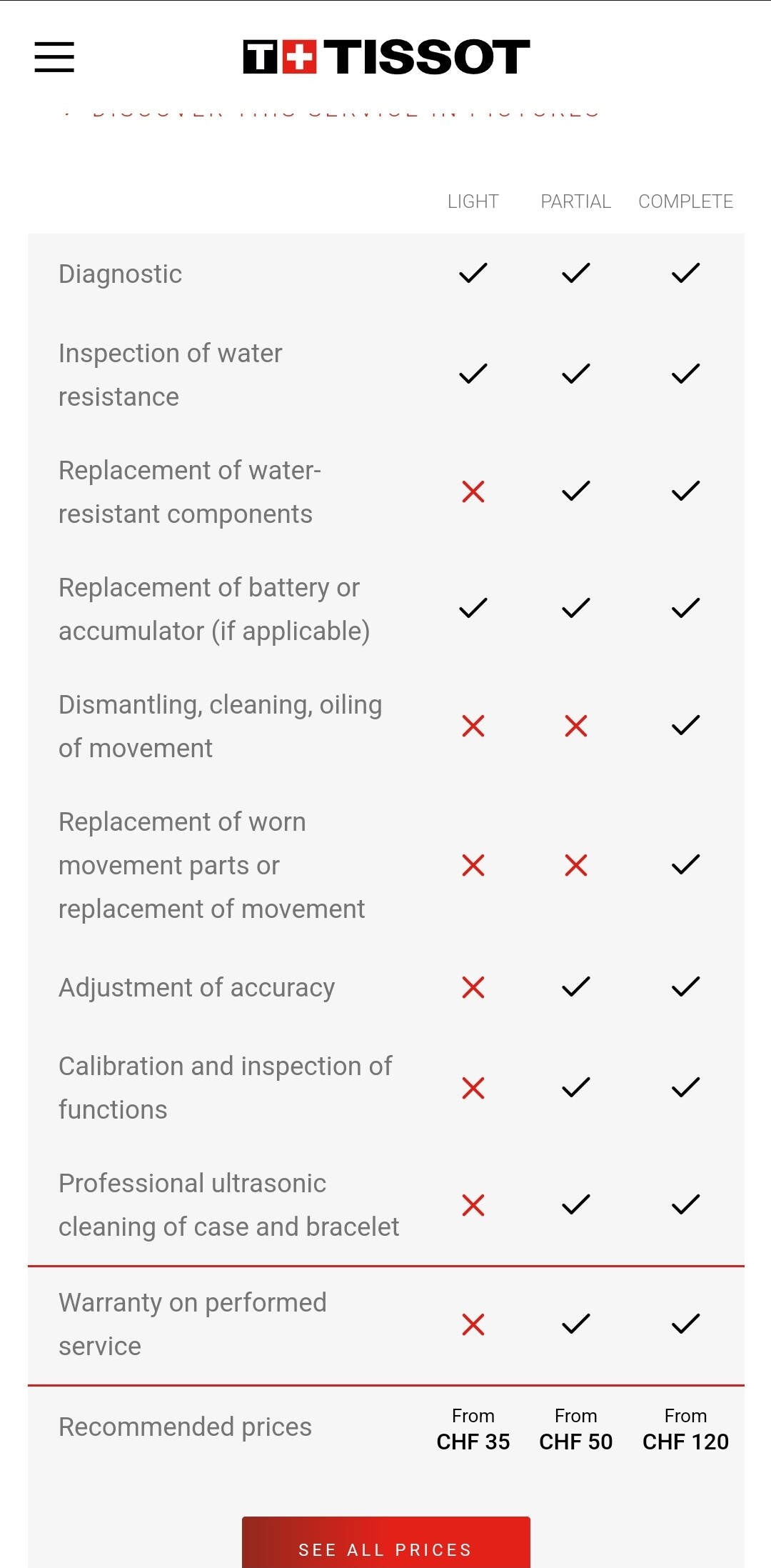771x1568 pixels.
Task: Click Light checkmark for water resistance inspection
Action: tap(473, 374)
